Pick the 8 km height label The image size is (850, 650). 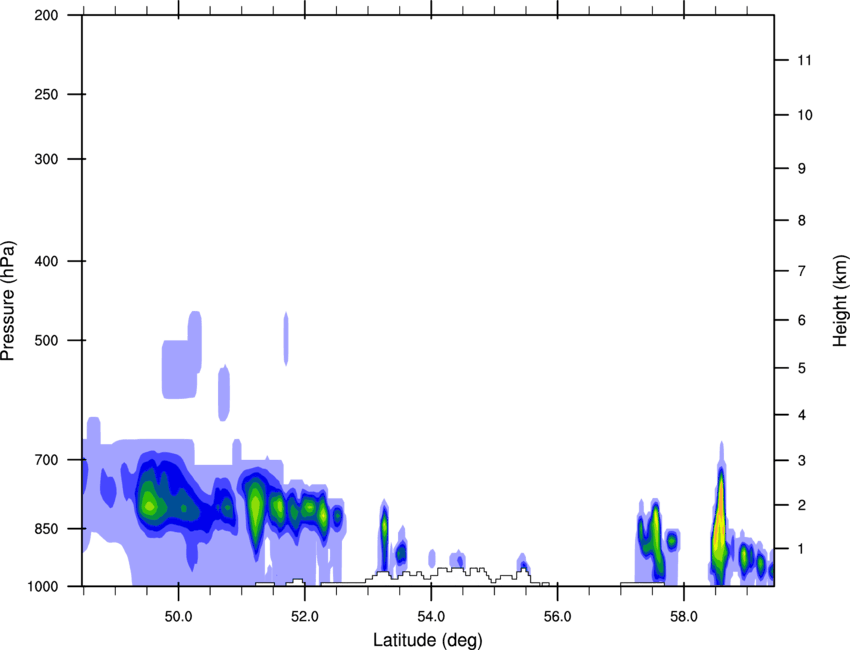[x=802, y=221]
